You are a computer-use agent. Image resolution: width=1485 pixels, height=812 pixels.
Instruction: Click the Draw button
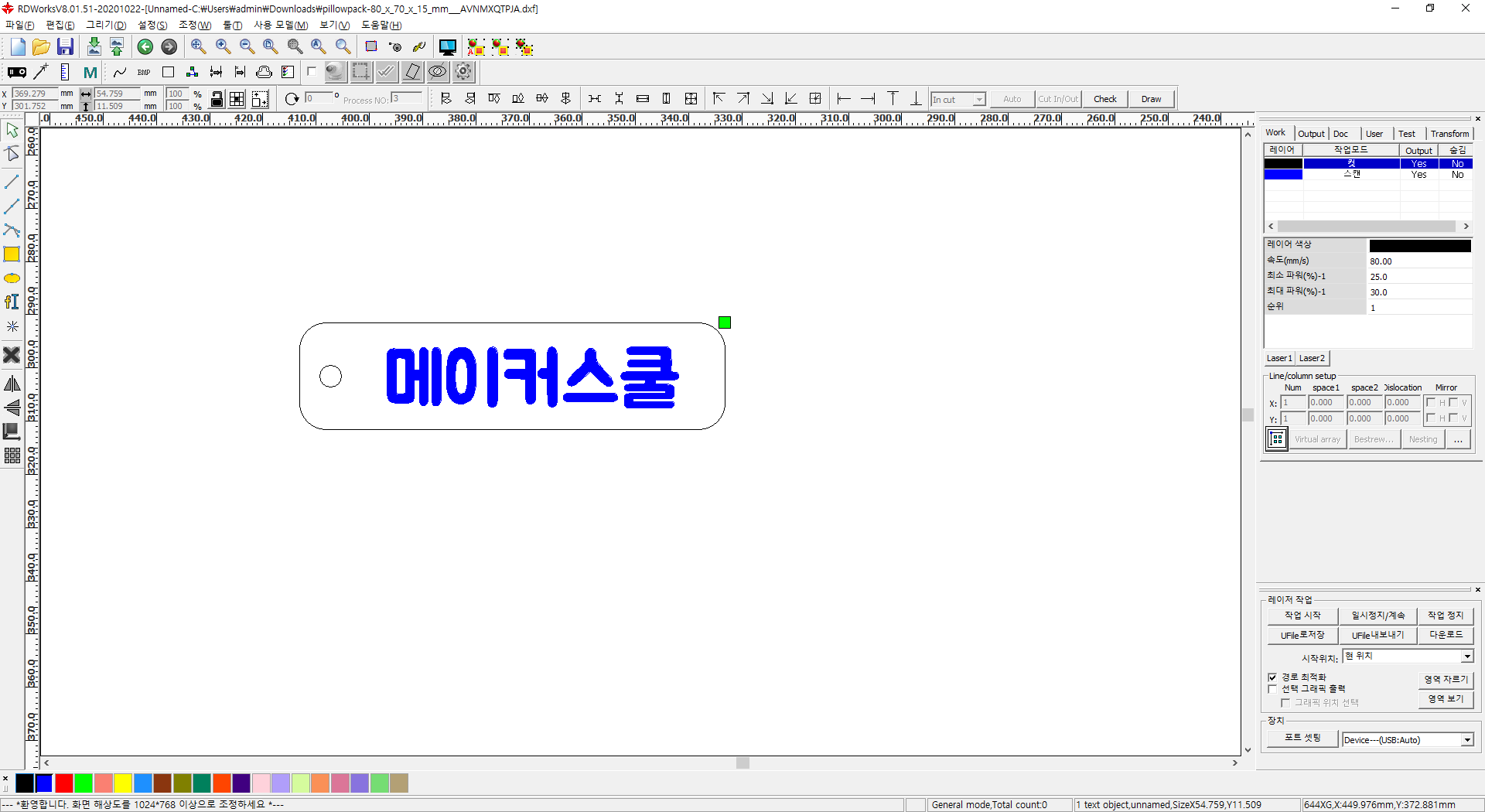(x=1151, y=99)
